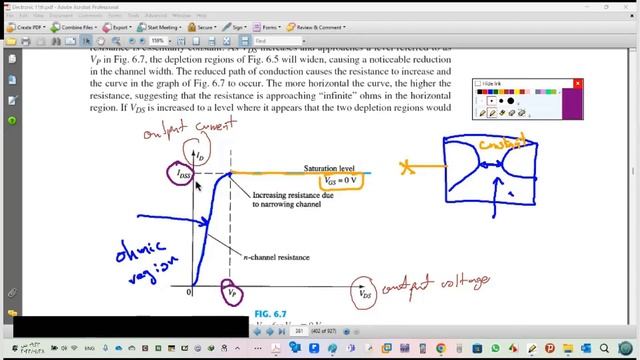640x360 pixels.
Task: Open File Explorer from the taskbar
Action: click(568, 348)
